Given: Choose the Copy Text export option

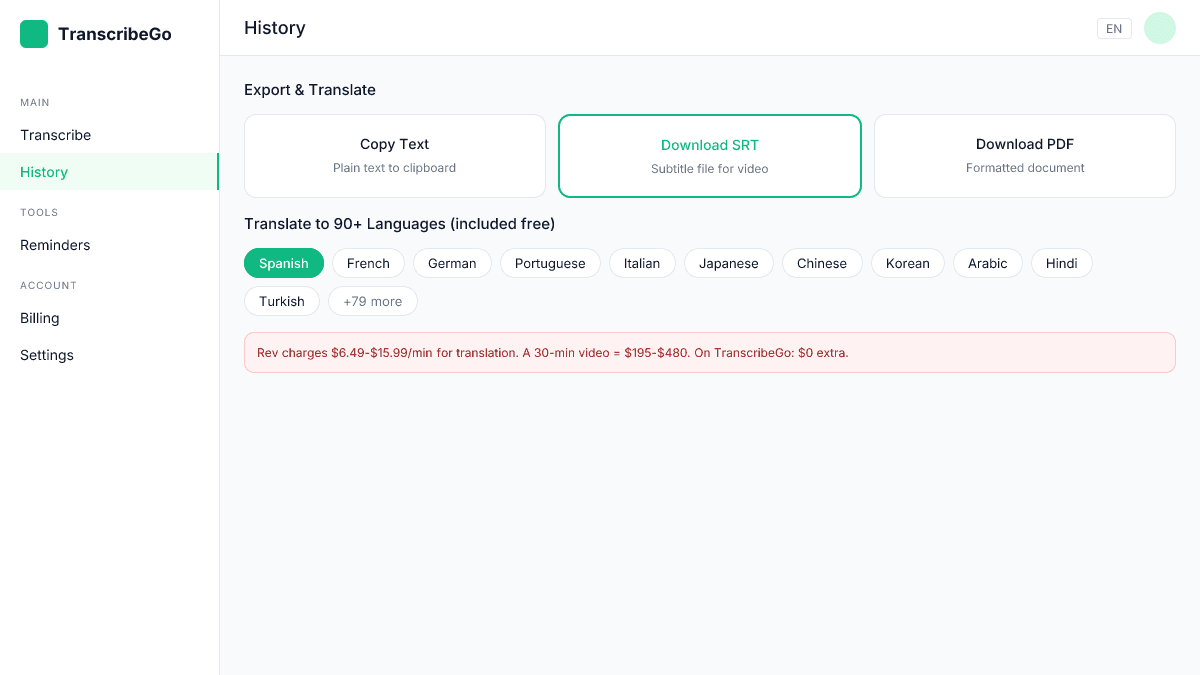Looking at the screenshot, I should coord(394,156).
